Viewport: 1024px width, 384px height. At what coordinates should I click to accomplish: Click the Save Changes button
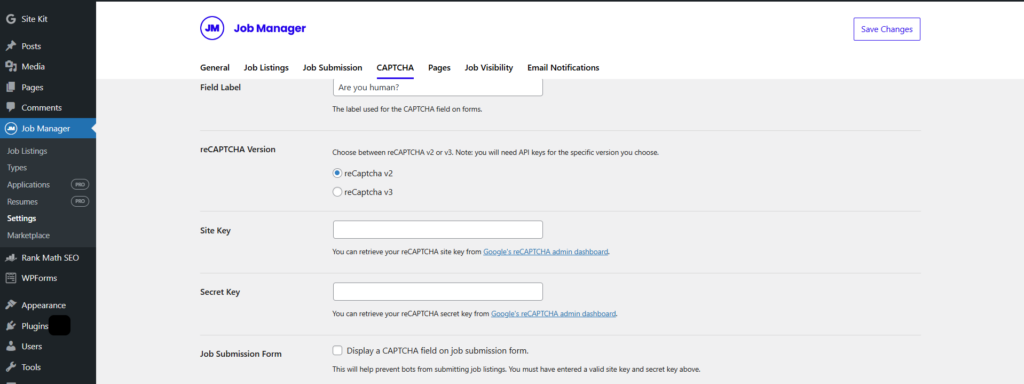(887, 29)
